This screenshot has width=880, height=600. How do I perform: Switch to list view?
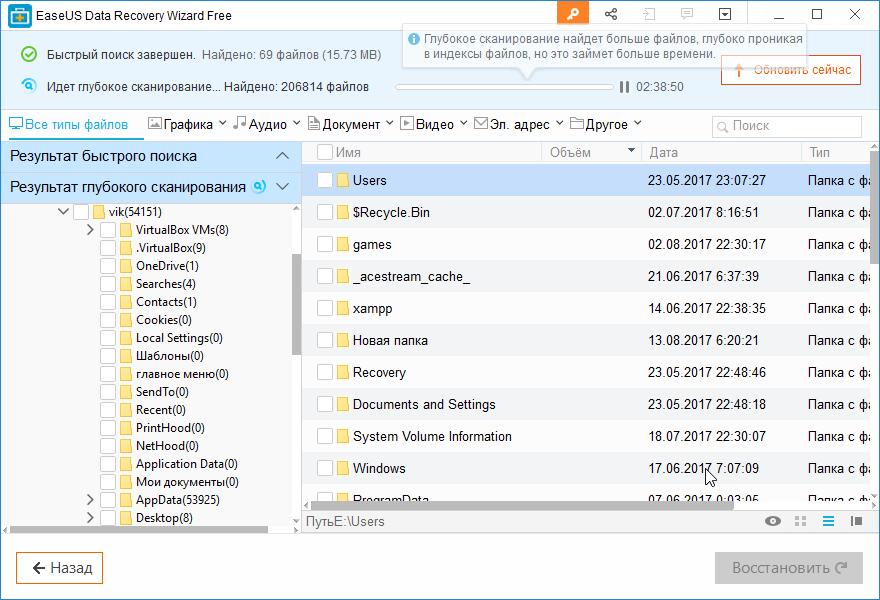(828, 521)
